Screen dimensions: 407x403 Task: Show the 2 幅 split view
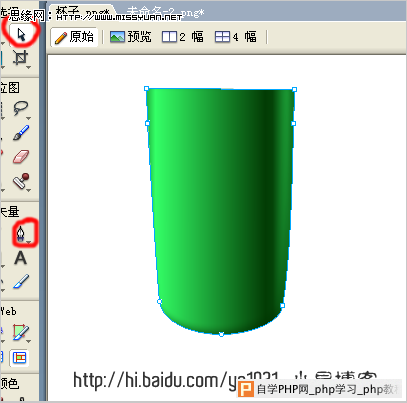pos(182,37)
